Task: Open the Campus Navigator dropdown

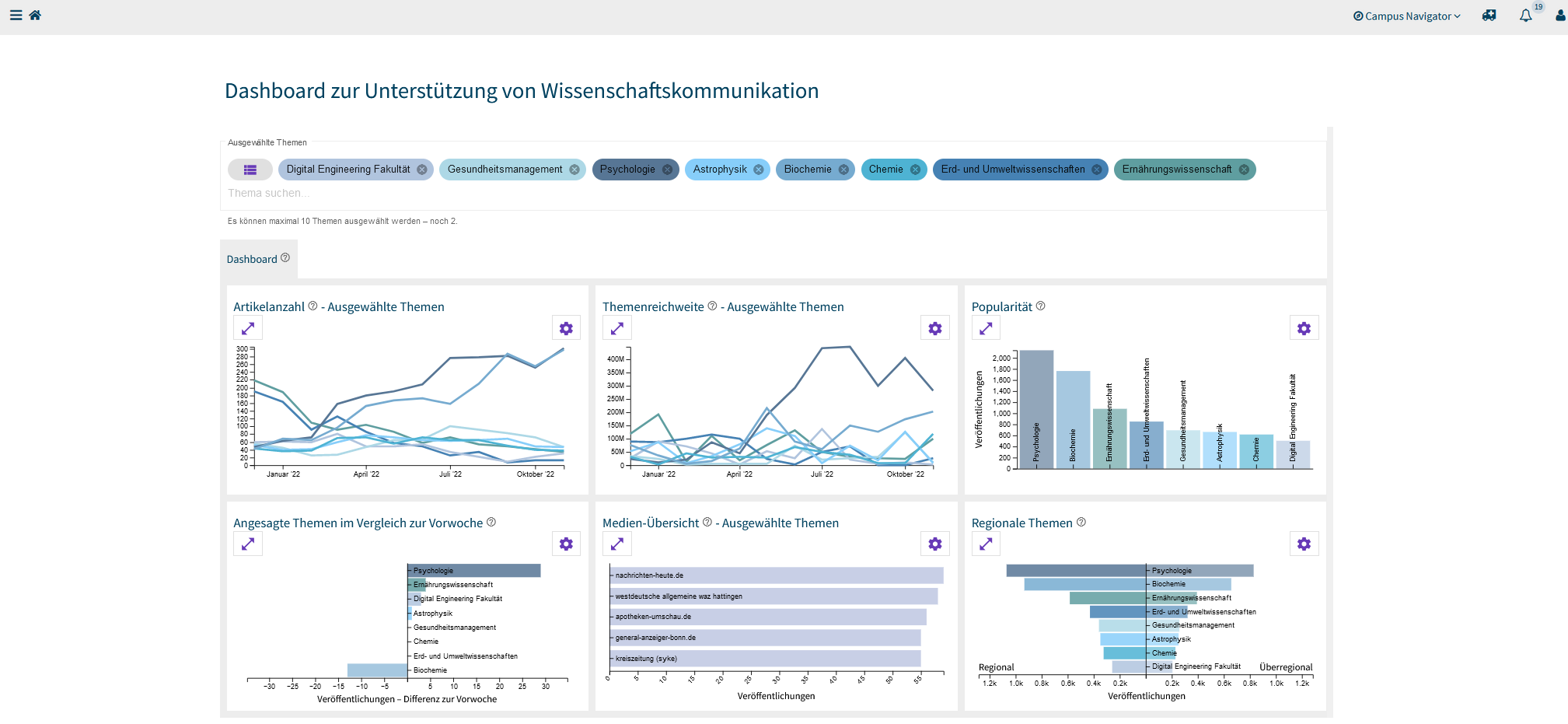Action: click(1407, 16)
